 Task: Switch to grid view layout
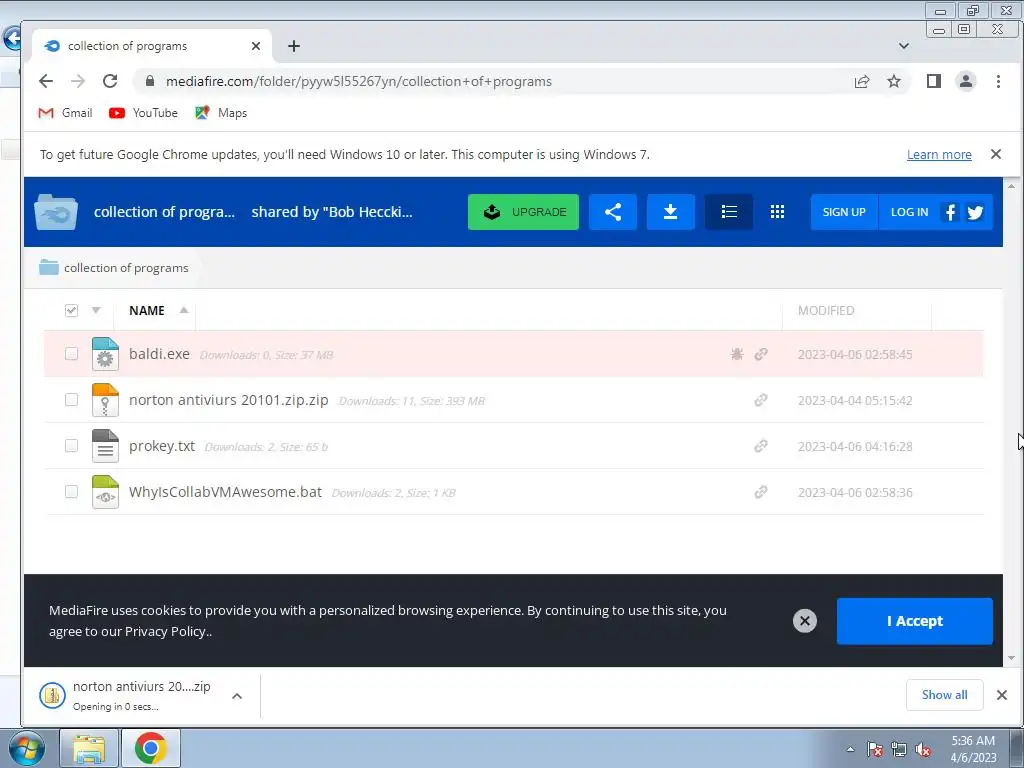[777, 212]
